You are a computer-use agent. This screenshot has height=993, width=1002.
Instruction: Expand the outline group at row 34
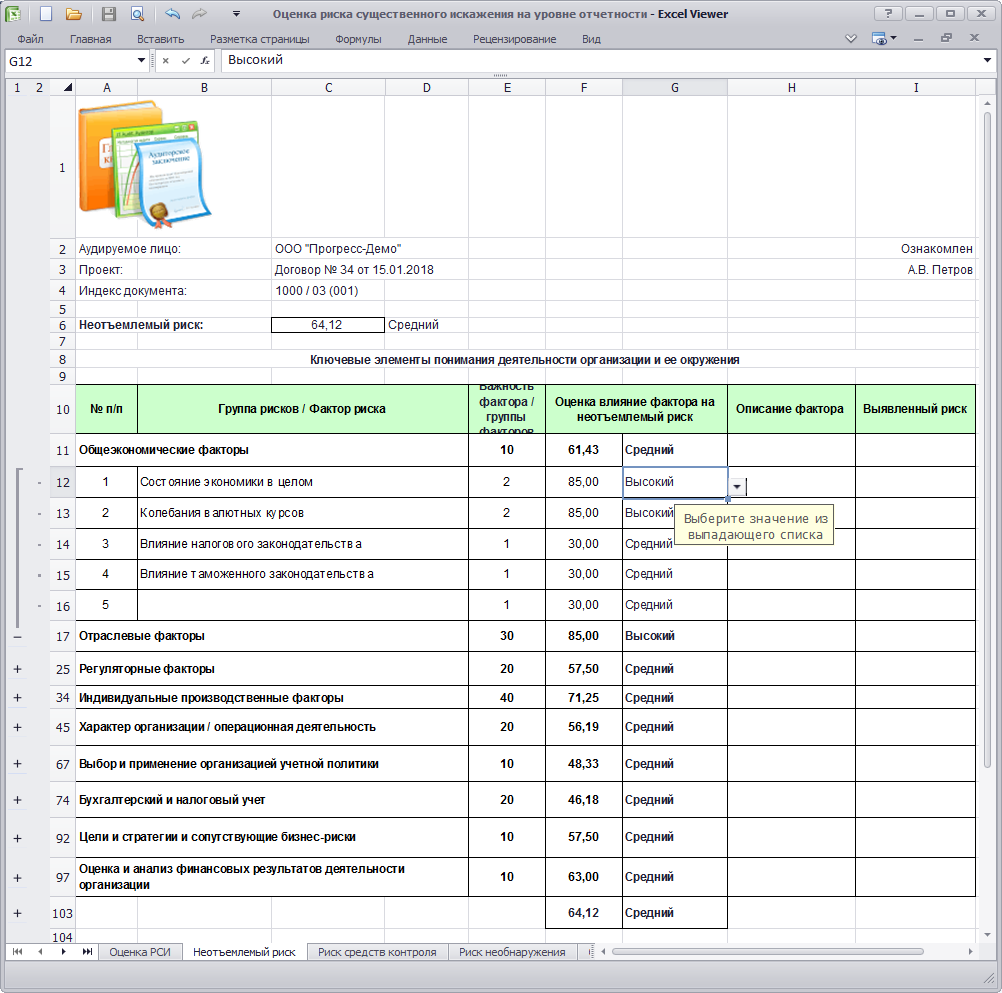(x=17, y=698)
